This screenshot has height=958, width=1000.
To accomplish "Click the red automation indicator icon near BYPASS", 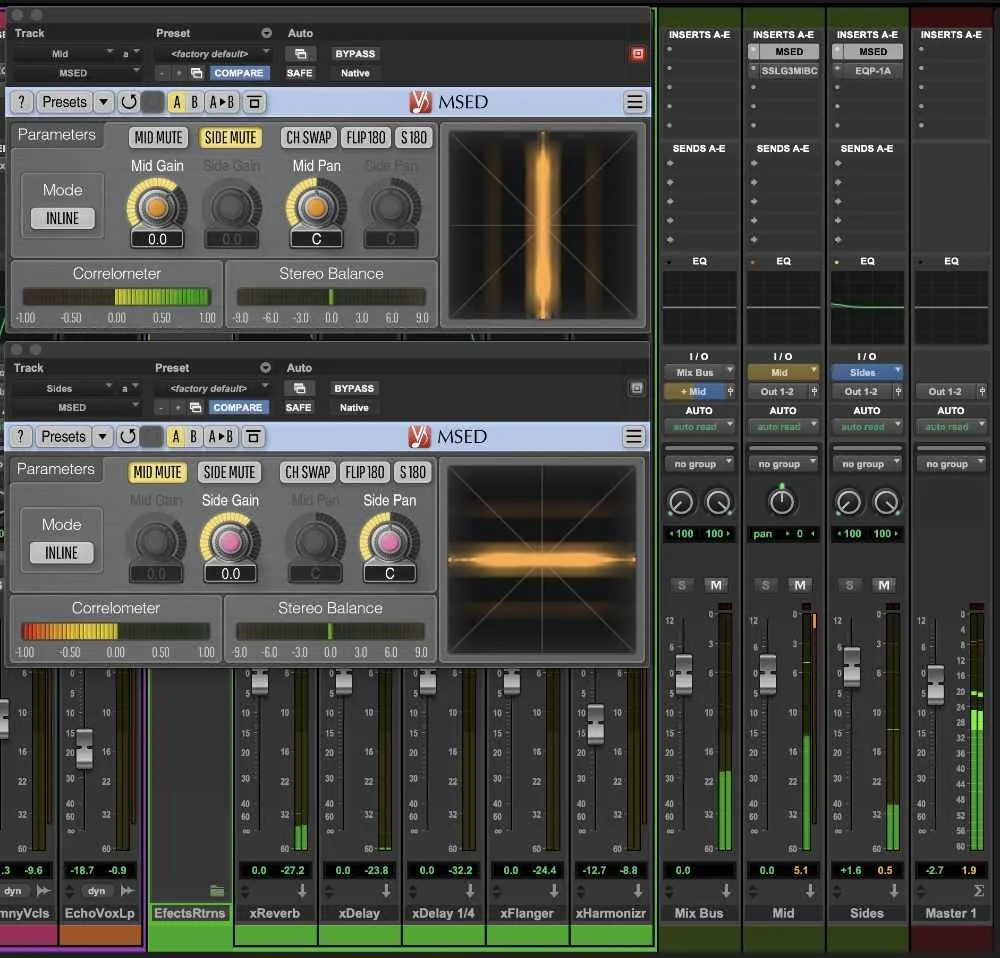I will pyautogui.click(x=638, y=53).
